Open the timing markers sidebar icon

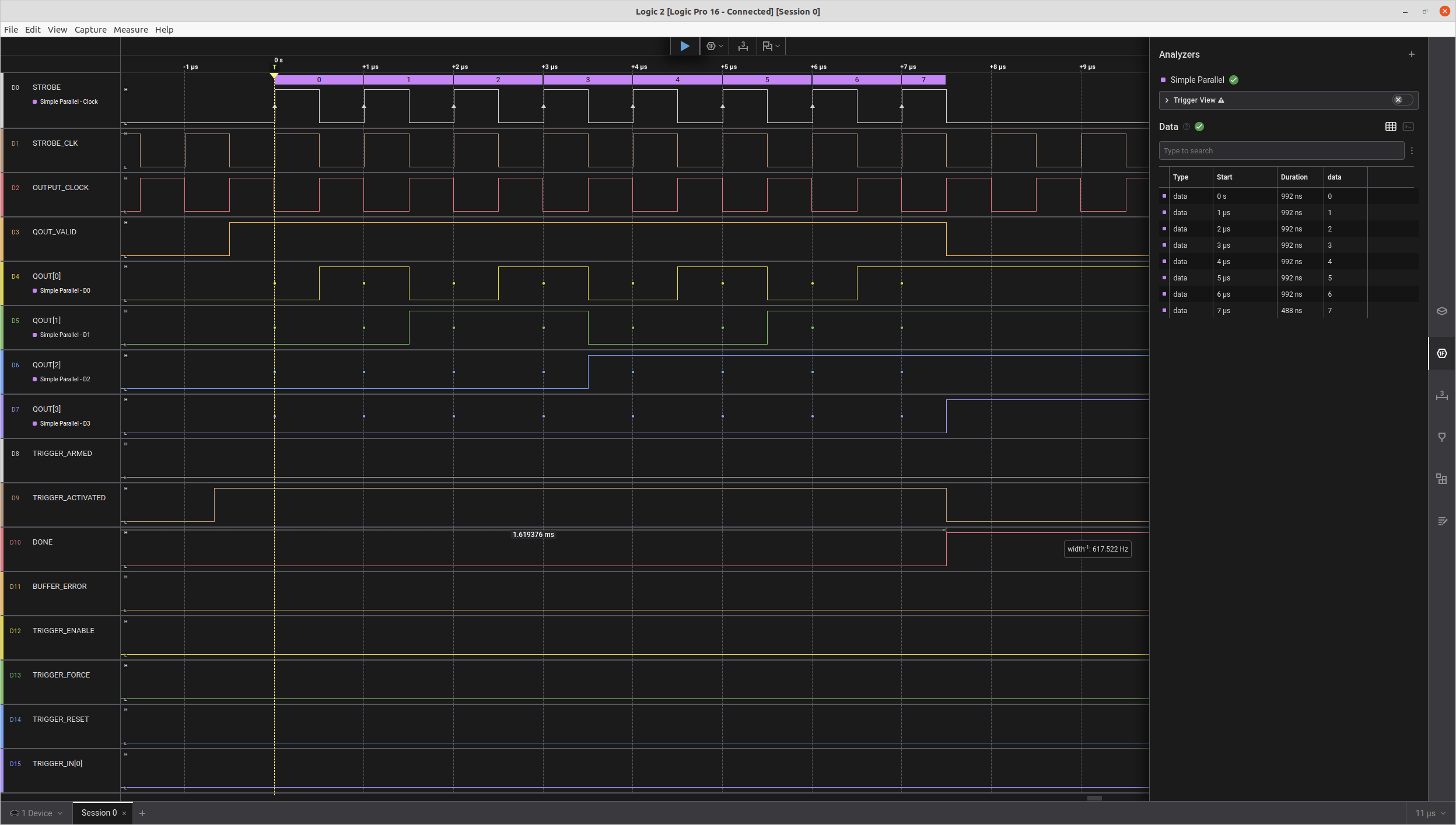[x=1441, y=437]
